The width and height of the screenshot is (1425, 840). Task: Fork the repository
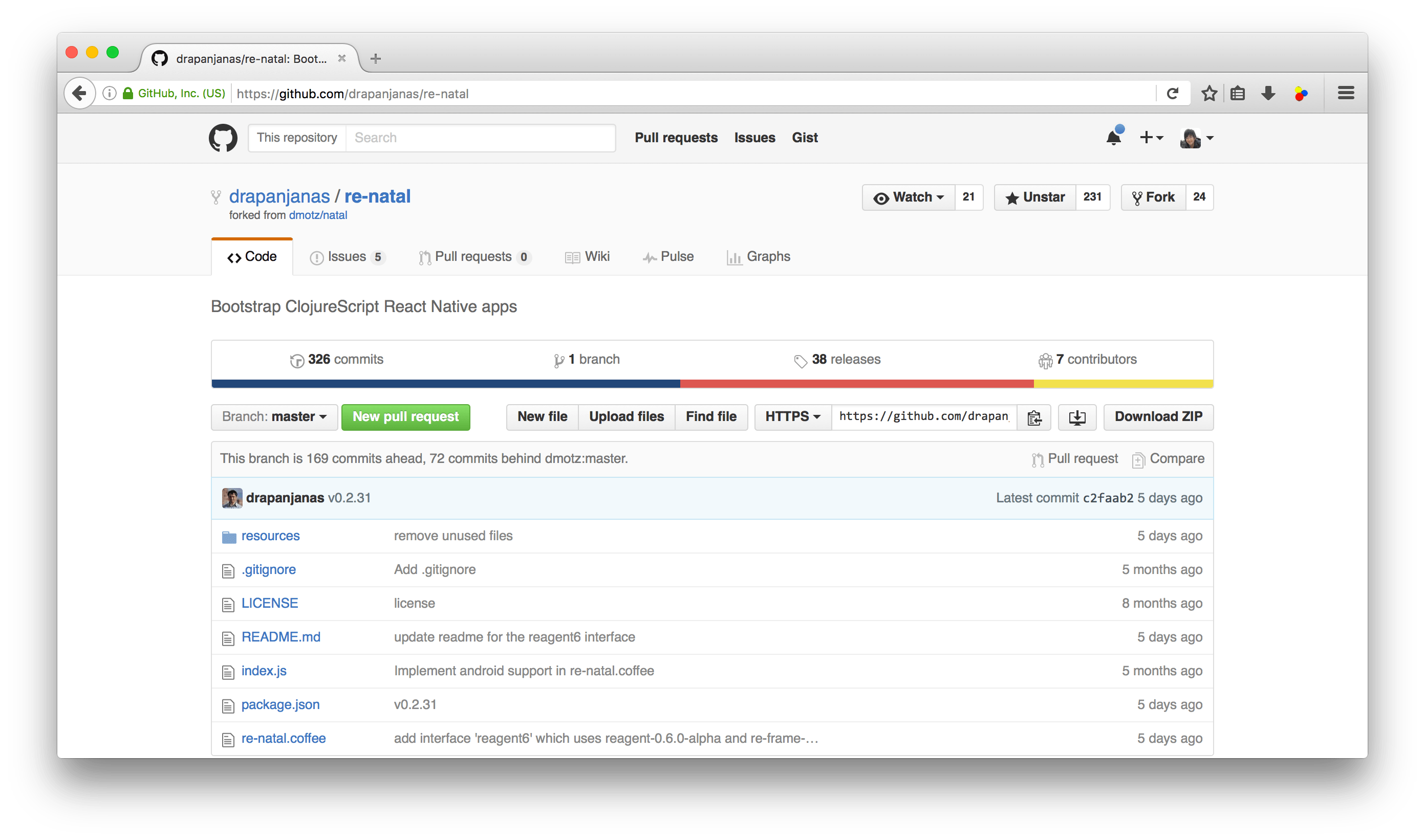tap(1153, 197)
